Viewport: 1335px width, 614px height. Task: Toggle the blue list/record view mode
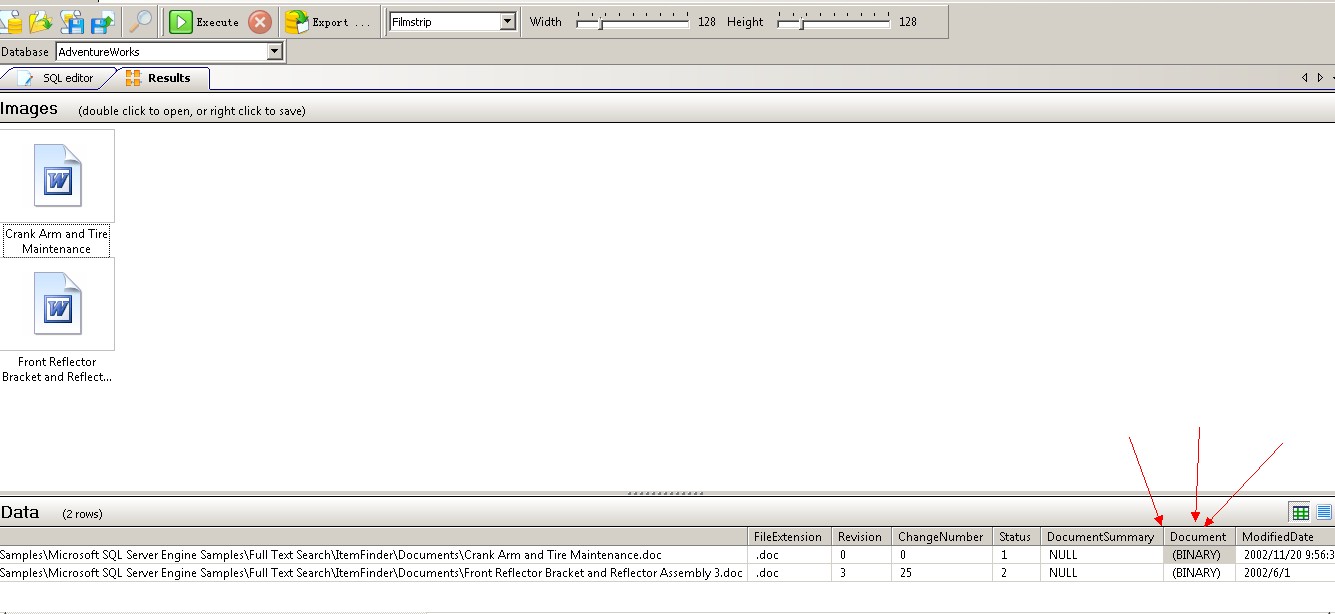coord(1324,513)
